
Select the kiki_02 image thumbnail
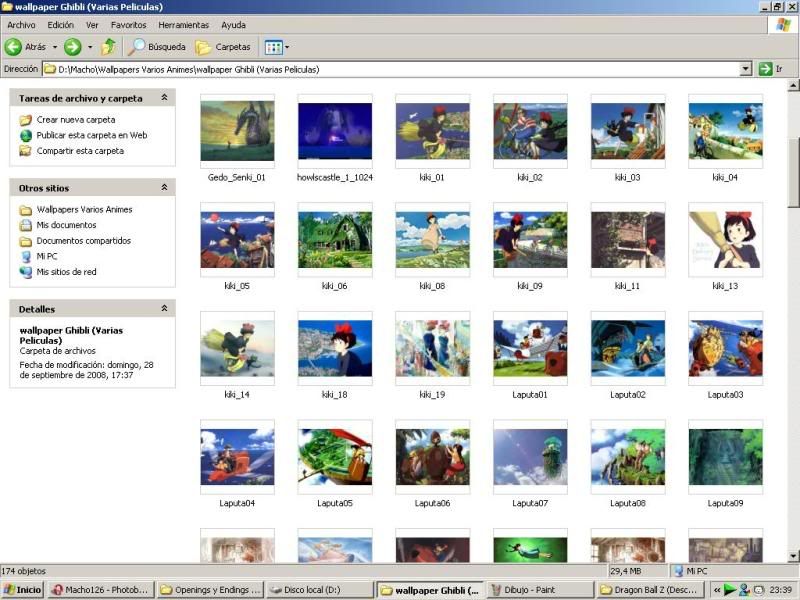click(x=530, y=131)
